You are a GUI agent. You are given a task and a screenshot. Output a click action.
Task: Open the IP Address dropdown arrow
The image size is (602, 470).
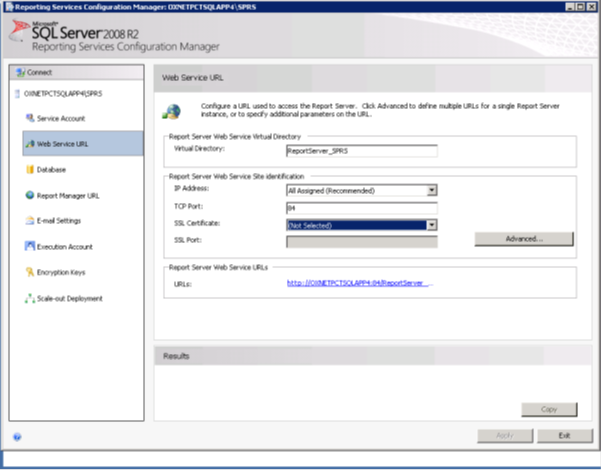tap(432, 190)
